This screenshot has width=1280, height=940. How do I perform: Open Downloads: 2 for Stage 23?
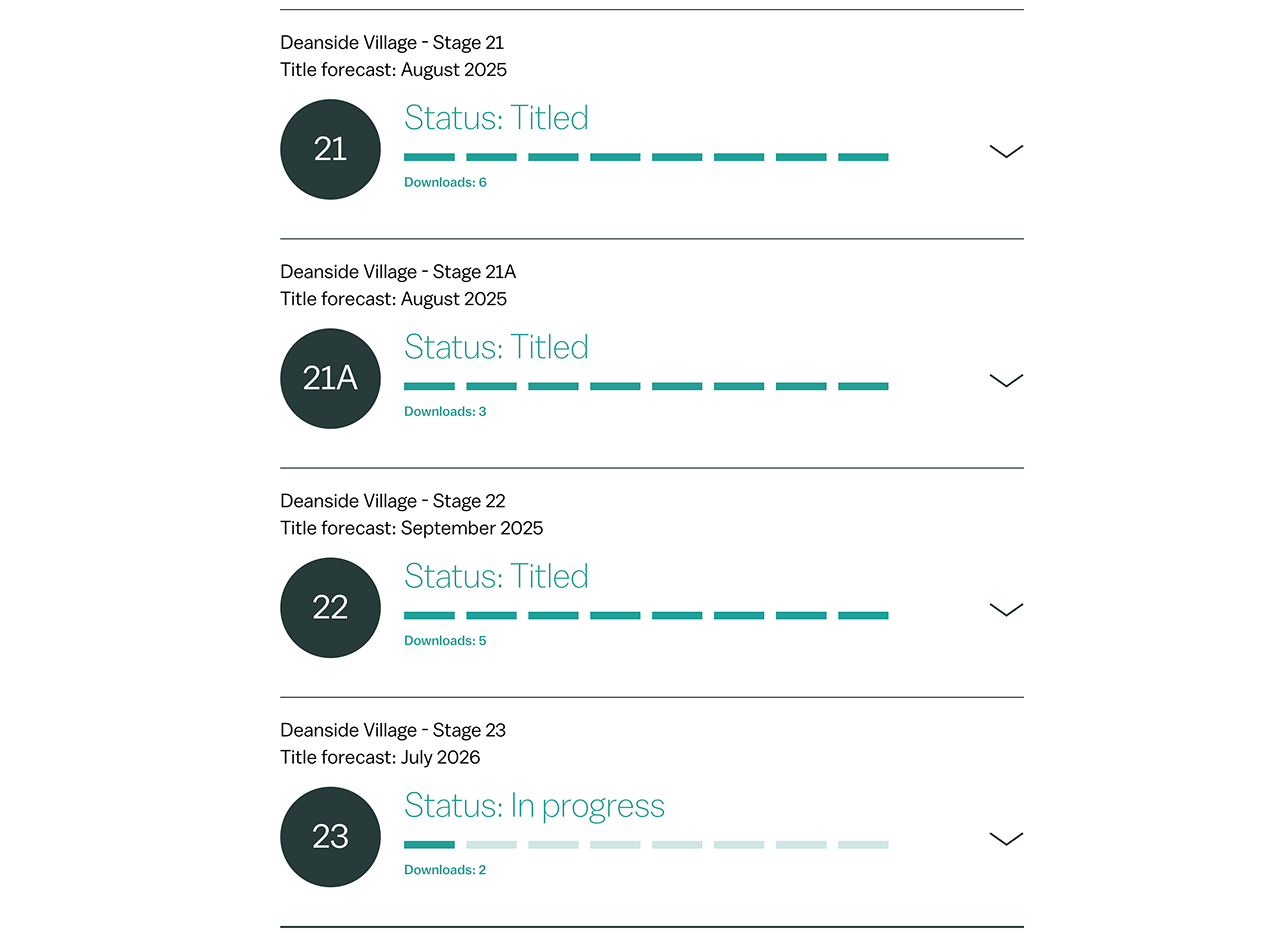click(445, 870)
